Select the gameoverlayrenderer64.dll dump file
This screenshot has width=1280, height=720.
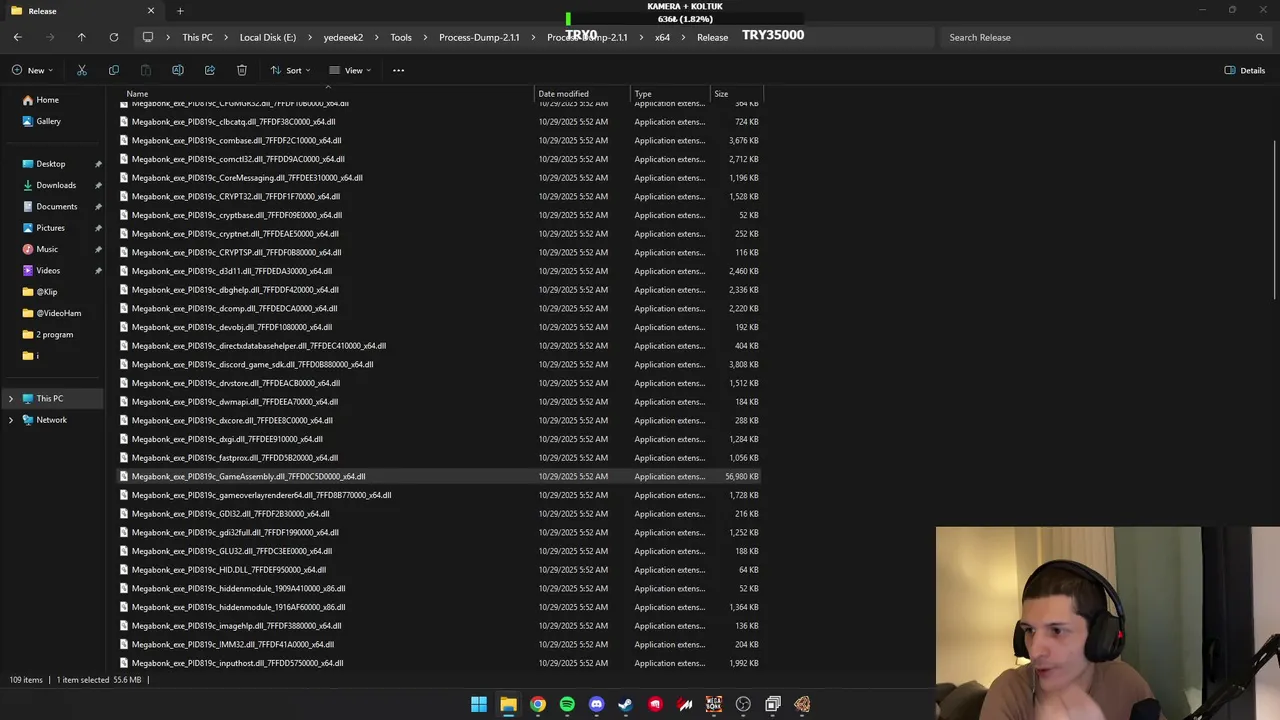(x=439, y=495)
